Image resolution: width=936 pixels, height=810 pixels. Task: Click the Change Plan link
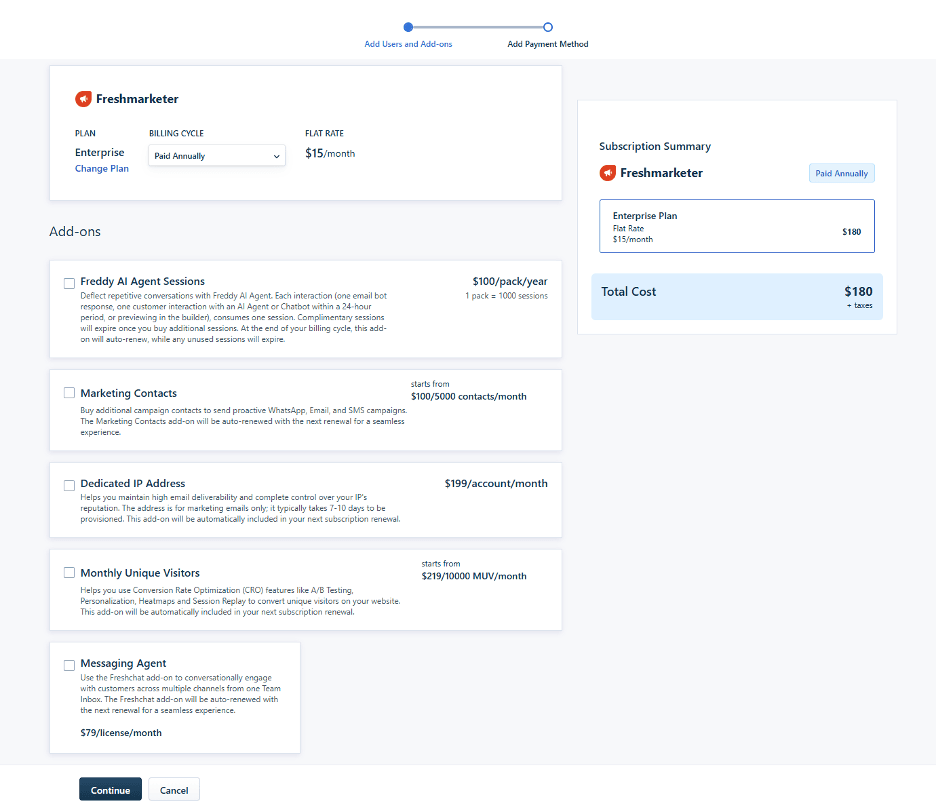(102, 169)
